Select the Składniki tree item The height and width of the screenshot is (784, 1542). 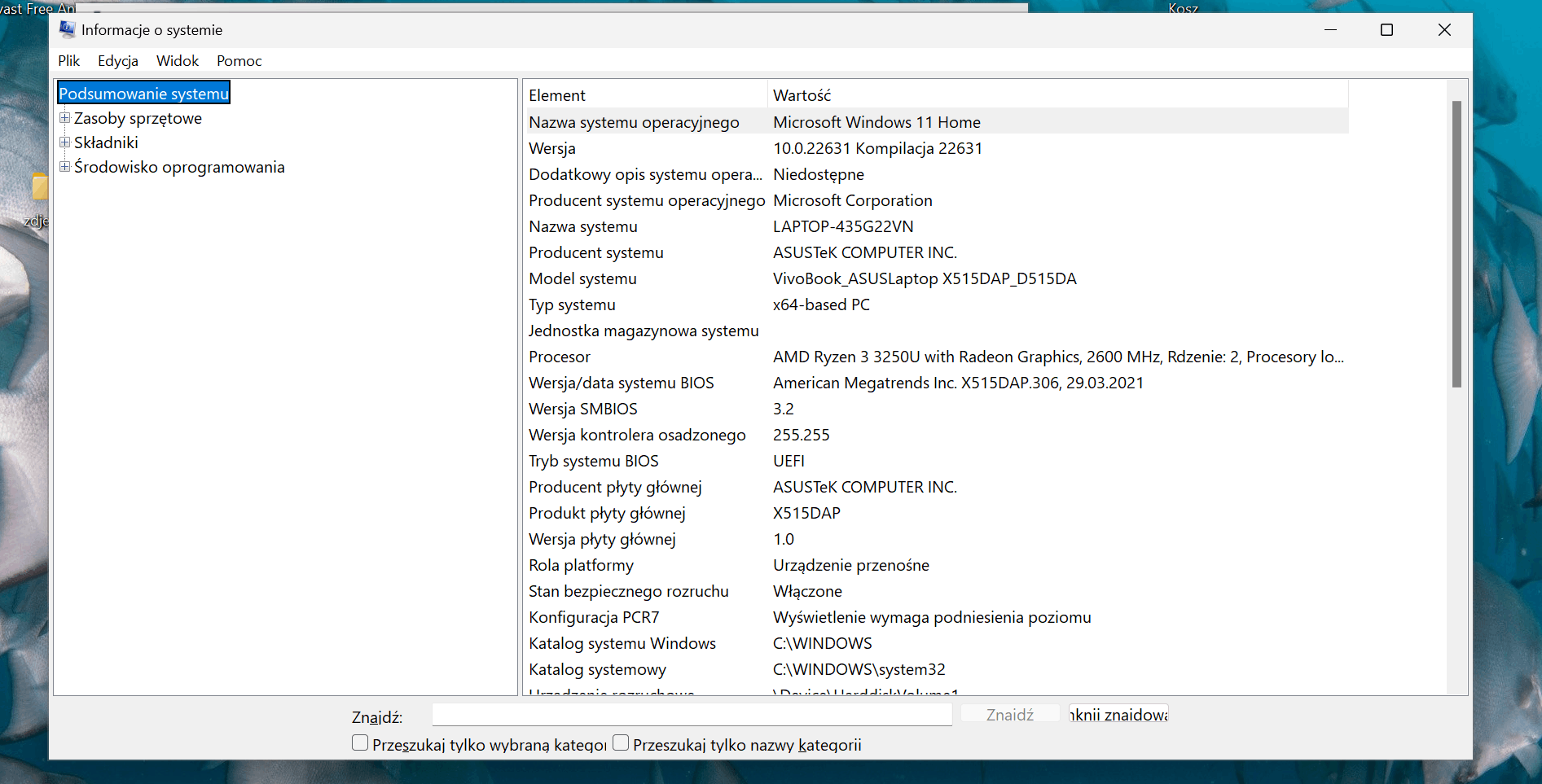point(106,142)
